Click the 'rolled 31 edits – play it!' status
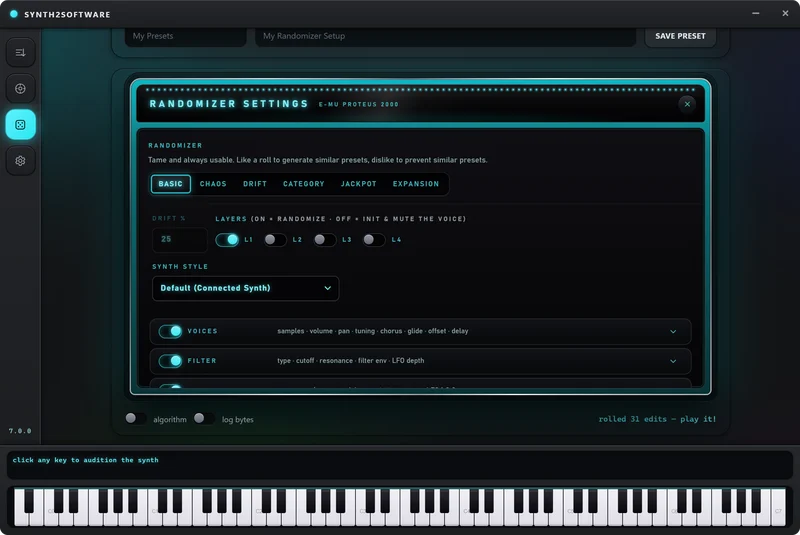This screenshot has width=800, height=535. (657, 419)
